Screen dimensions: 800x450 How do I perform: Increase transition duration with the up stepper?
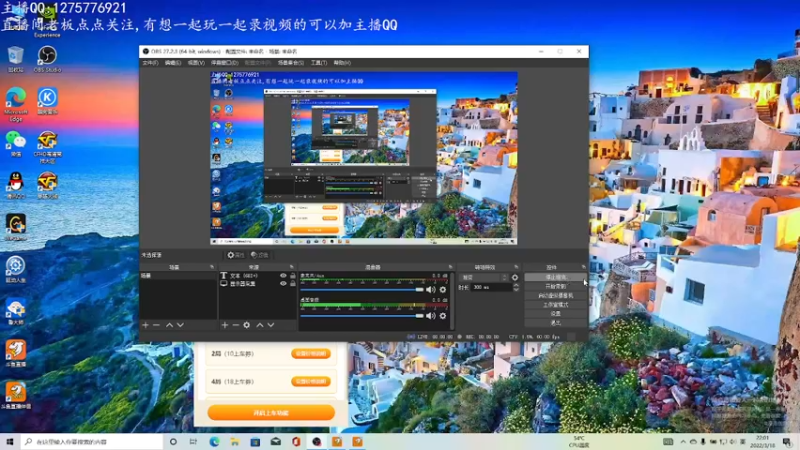coord(516,285)
